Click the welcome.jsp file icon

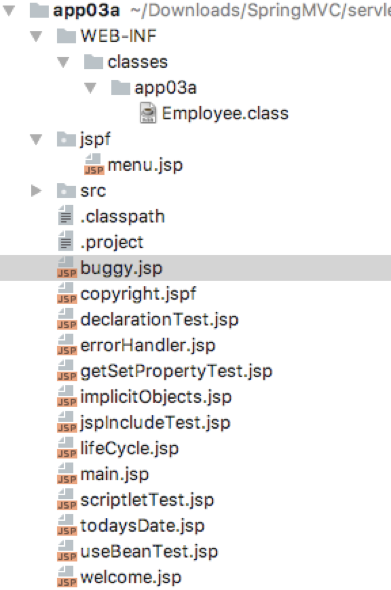pos(67,576)
